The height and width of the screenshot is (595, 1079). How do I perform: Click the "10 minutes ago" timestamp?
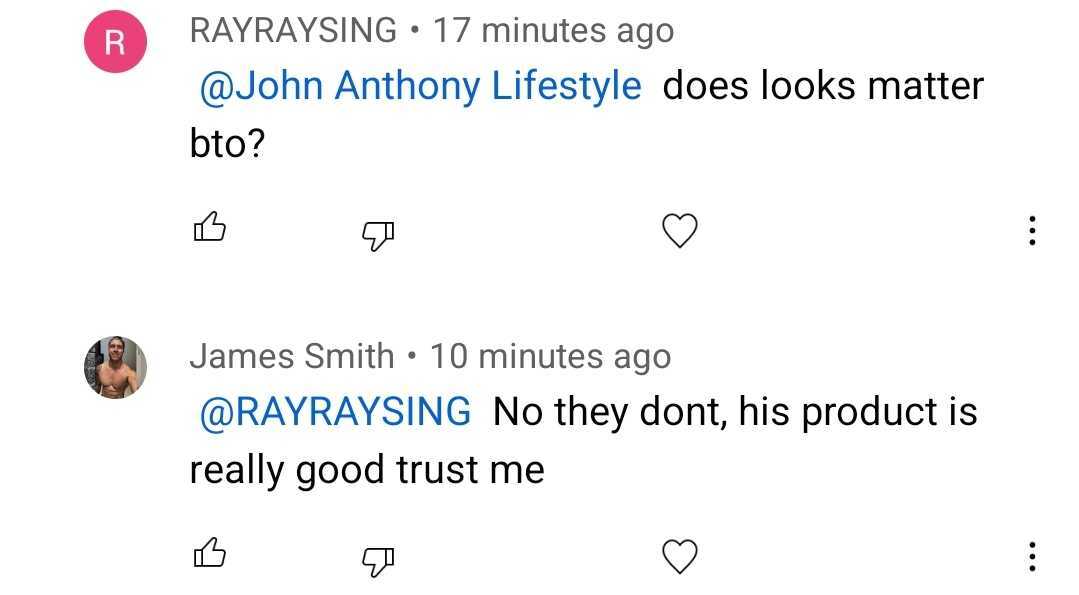pos(550,356)
